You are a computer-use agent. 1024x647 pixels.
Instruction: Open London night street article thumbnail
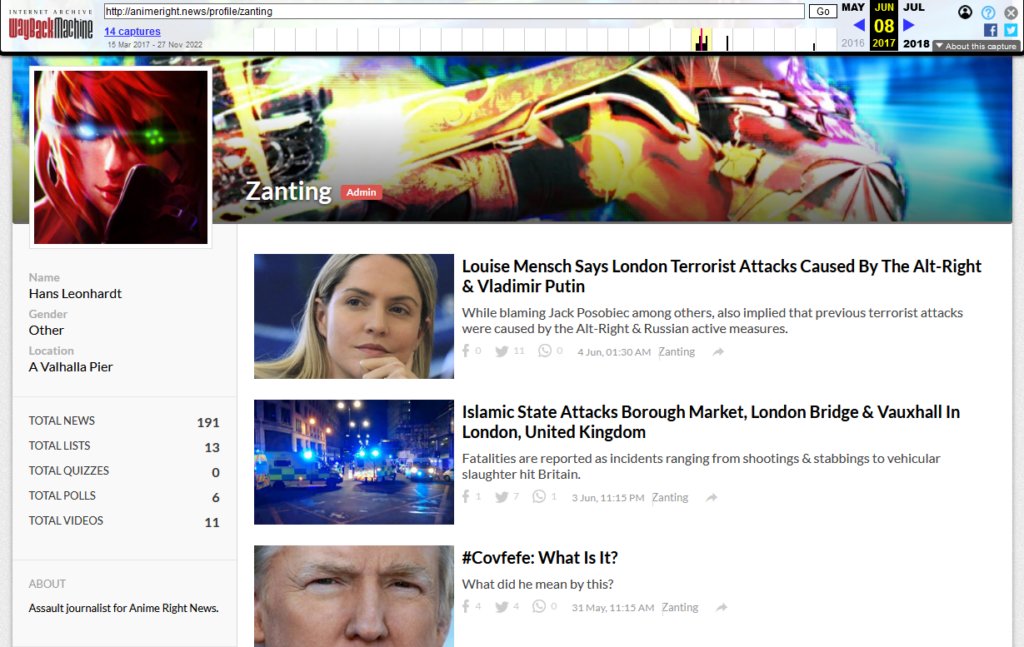354,462
